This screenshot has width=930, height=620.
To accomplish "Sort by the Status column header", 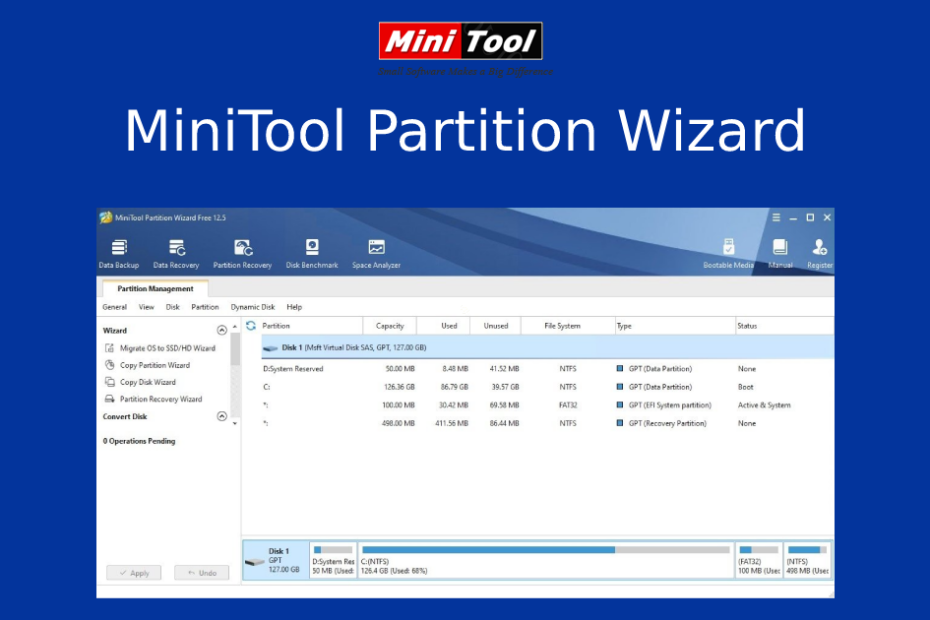I will click(784, 326).
